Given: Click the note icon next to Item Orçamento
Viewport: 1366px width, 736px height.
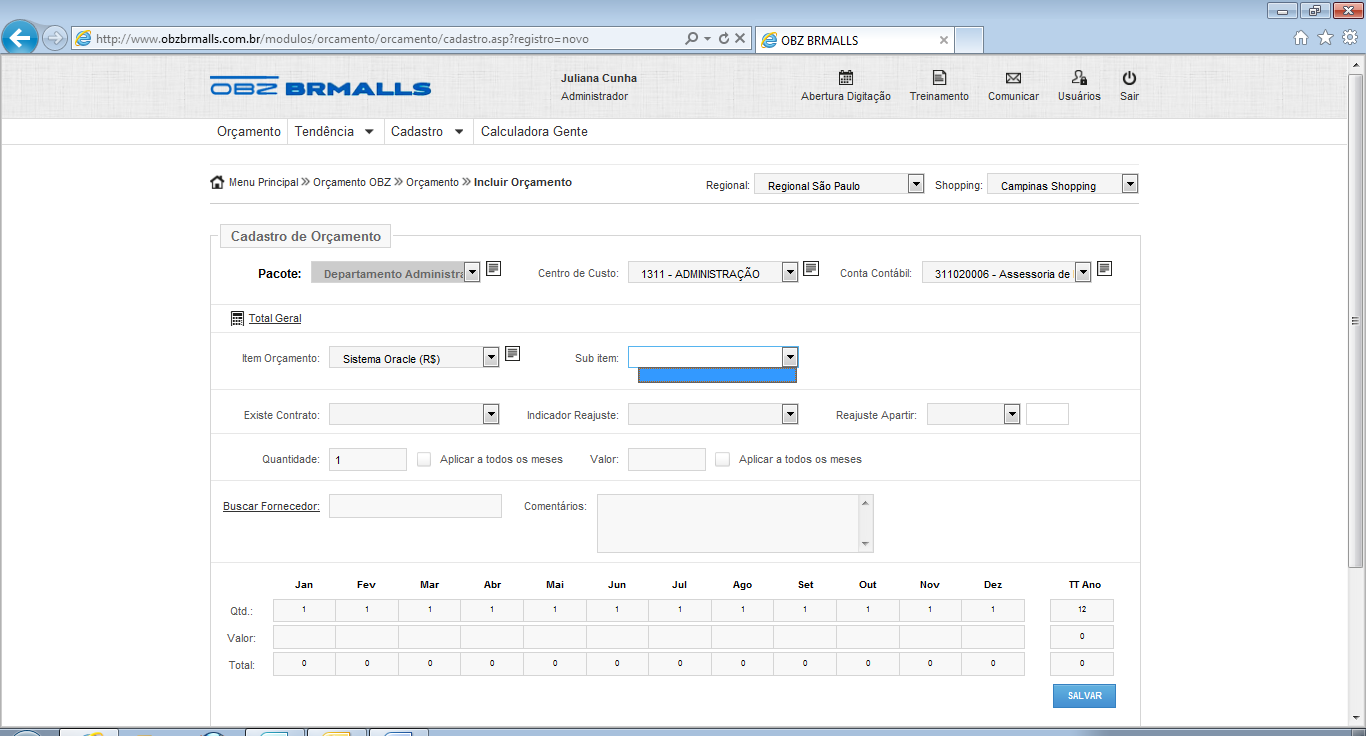Looking at the screenshot, I should click(512, 353).
